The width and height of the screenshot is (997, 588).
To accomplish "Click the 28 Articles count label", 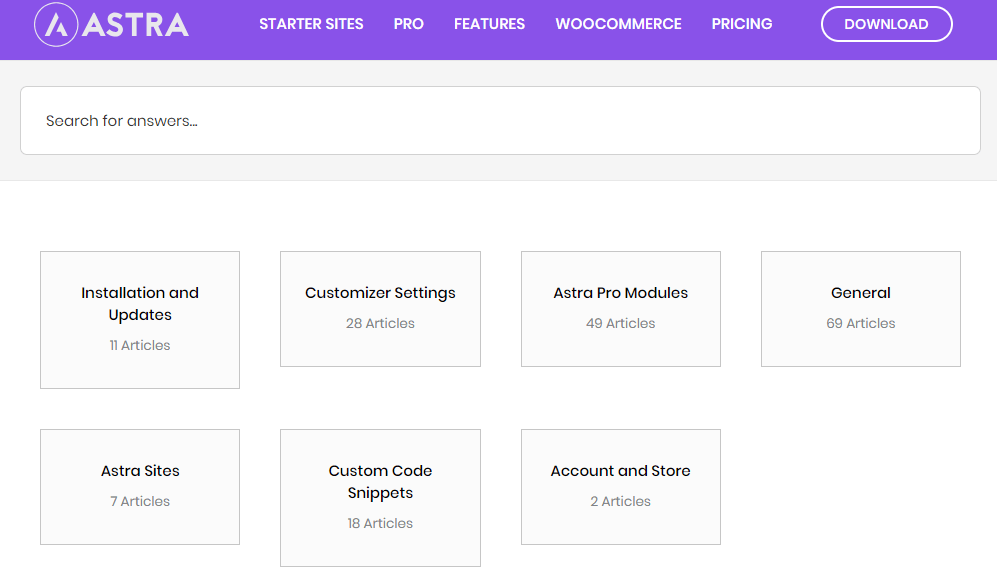I will coord(380,324).
